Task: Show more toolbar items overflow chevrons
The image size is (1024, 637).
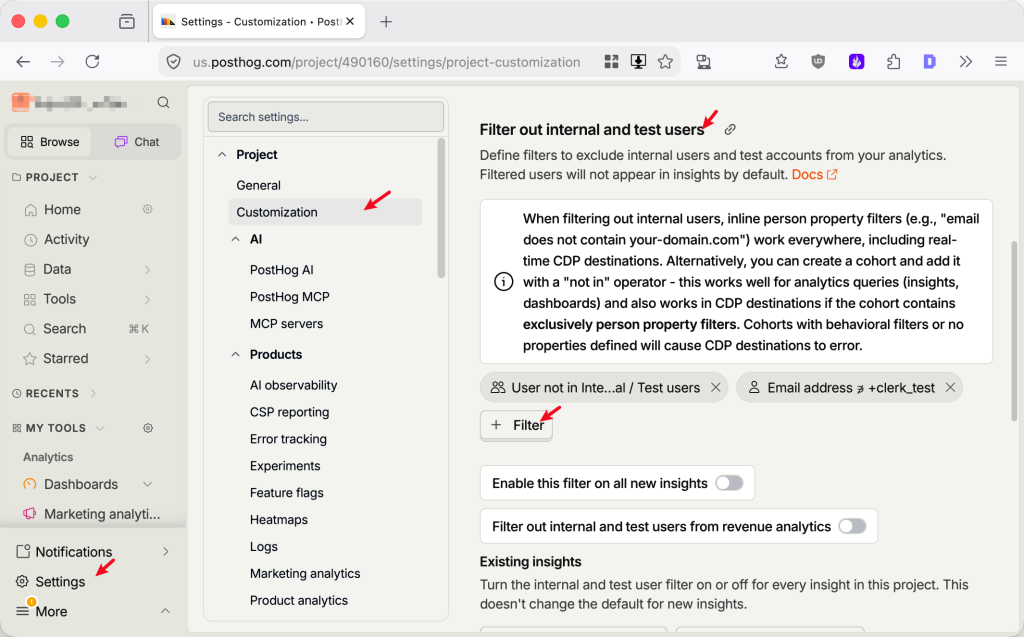Action: tap(966, 61)
